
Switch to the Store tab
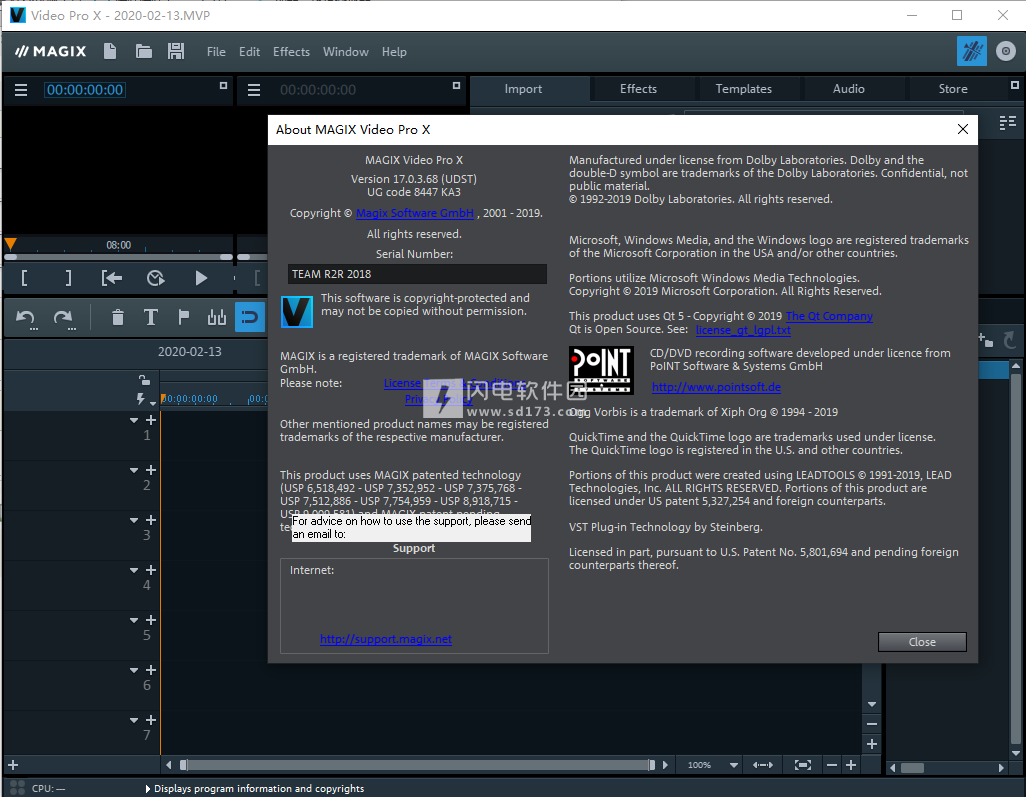[953, 89]
